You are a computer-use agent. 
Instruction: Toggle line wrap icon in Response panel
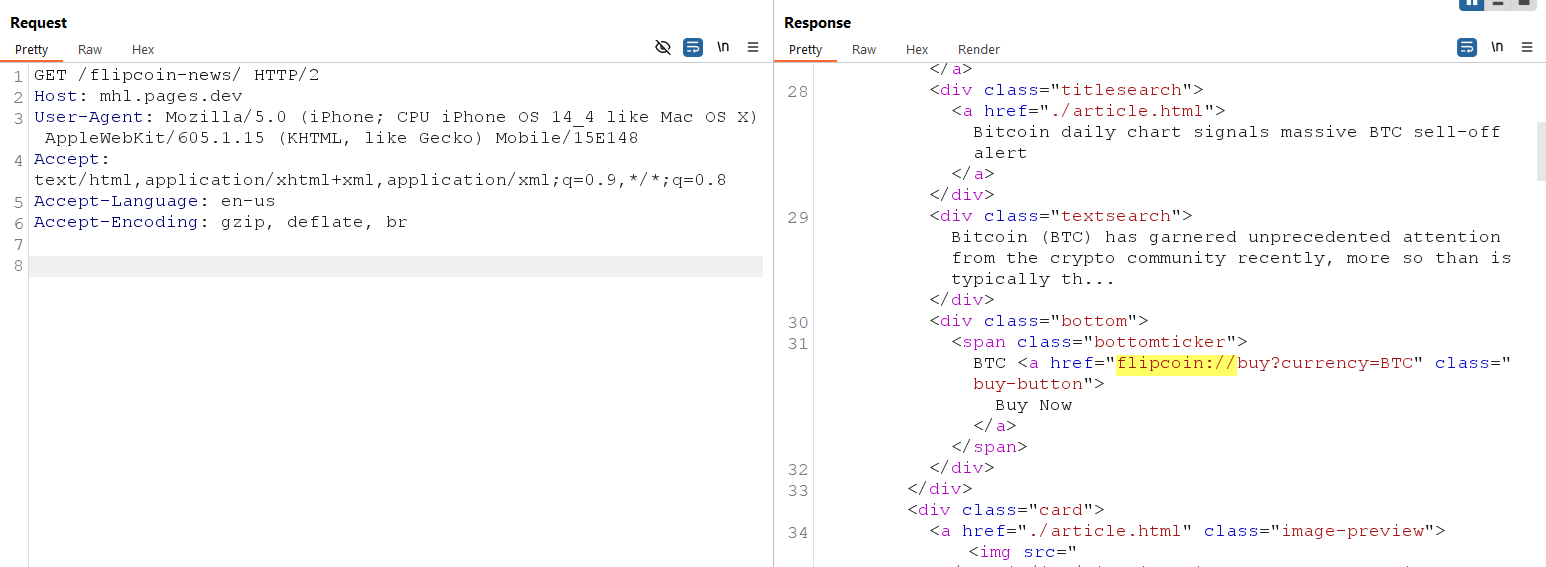click(x=1466, y=47)
